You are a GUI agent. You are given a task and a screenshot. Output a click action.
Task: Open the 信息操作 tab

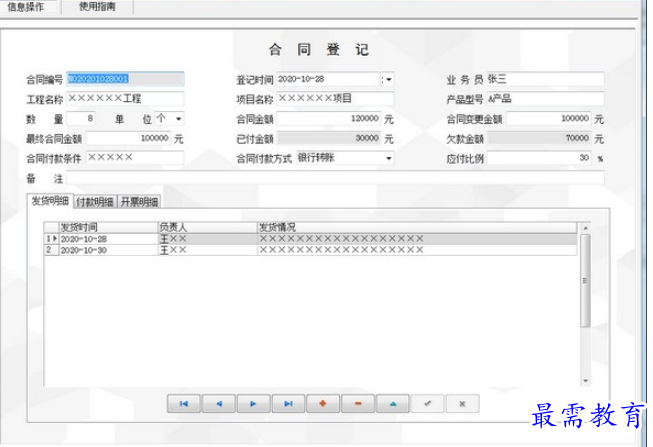tap(26, 6)
